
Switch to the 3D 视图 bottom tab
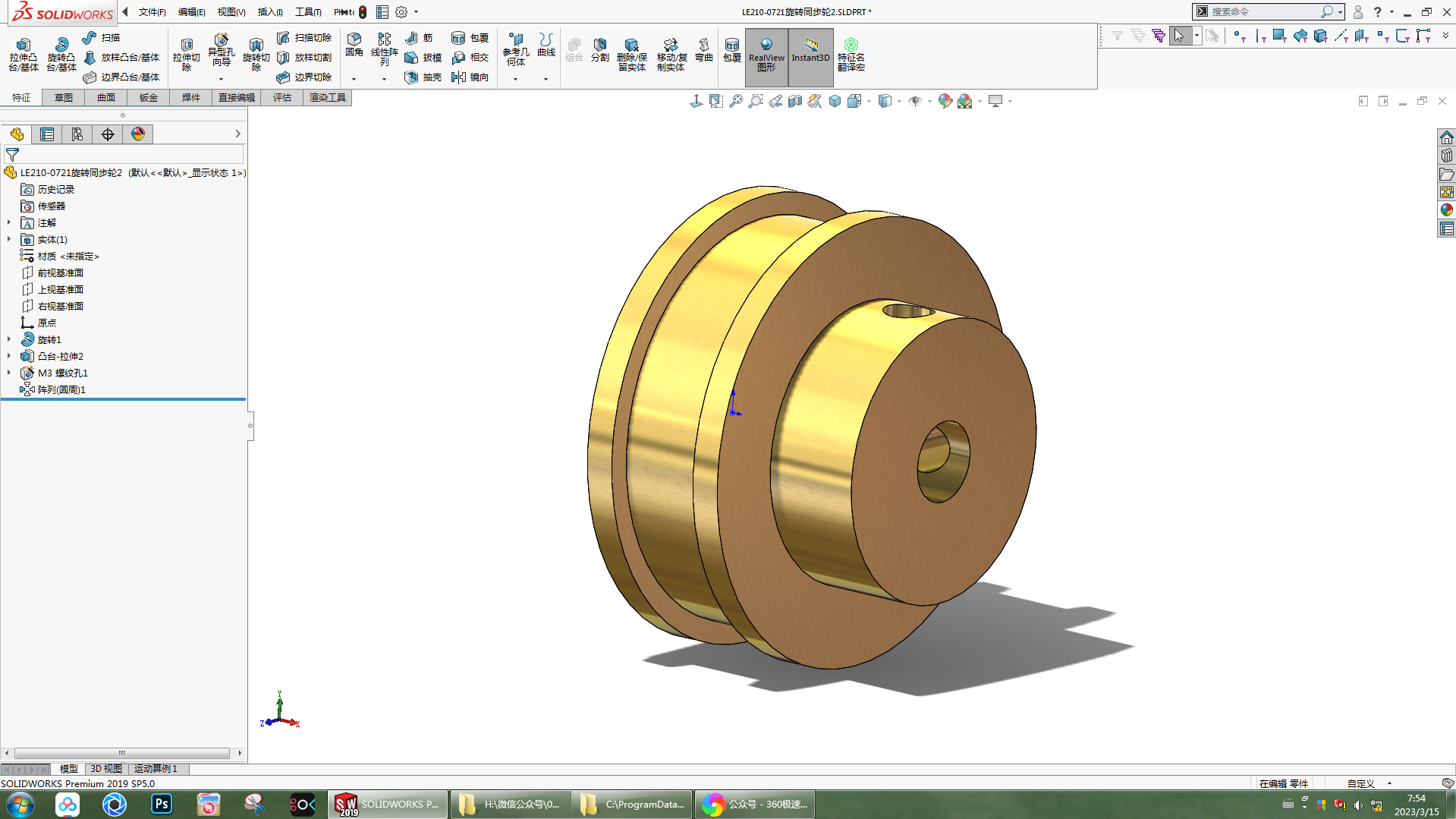click(x=106, y=769)
